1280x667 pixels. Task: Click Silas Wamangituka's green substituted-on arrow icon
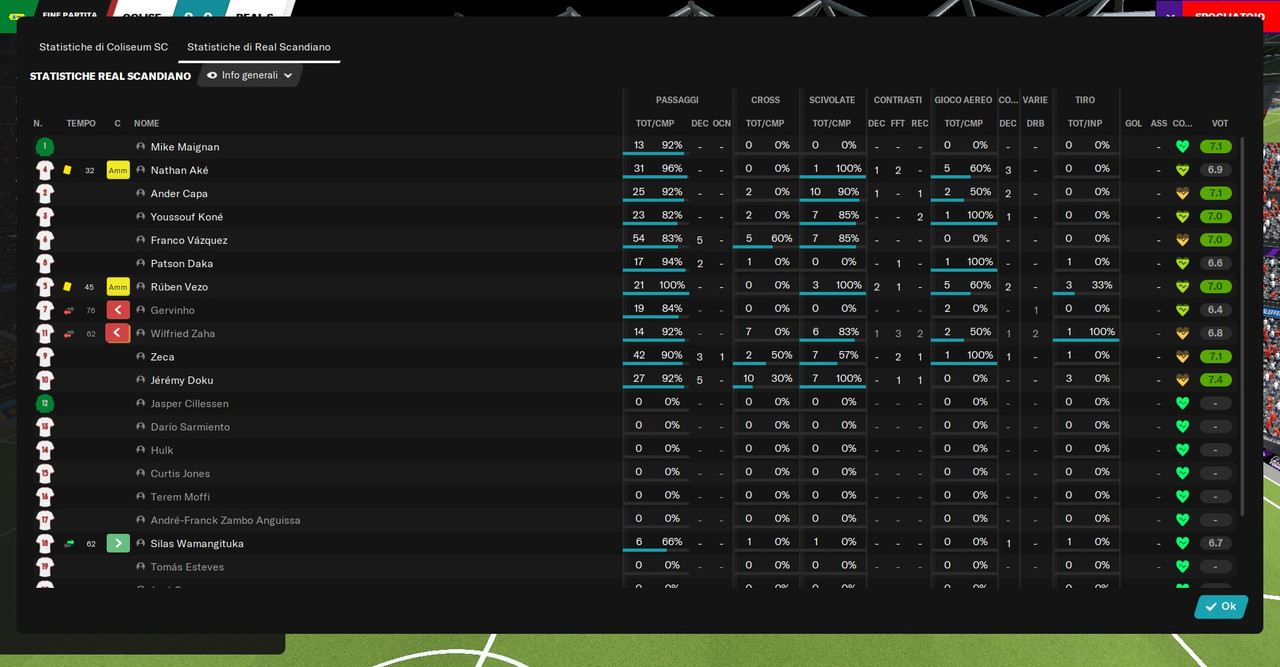(69, 543)
